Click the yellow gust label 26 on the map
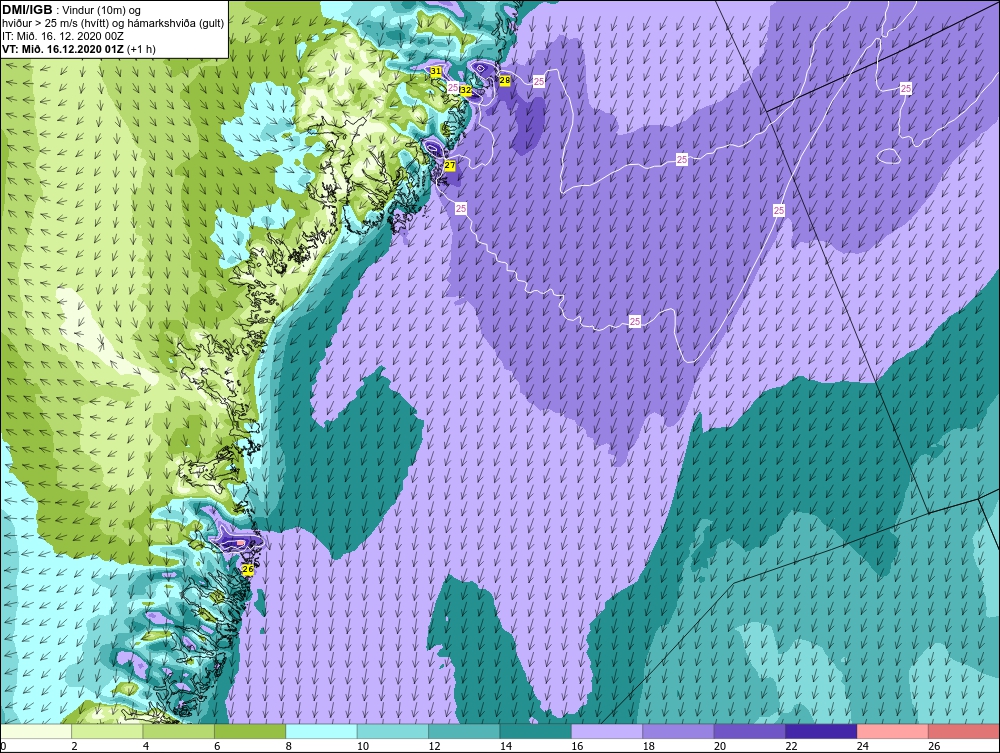Image resolution: width=1000 pixels, height=753 pixels. pos(248,569)
